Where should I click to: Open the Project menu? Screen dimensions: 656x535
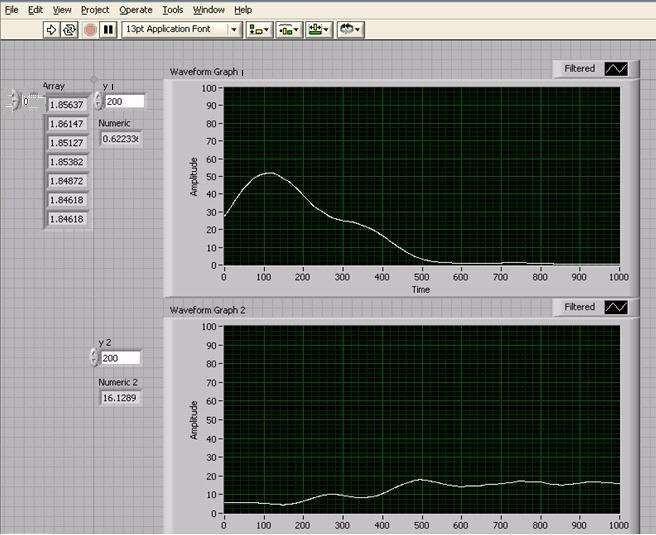click(95, 10)
